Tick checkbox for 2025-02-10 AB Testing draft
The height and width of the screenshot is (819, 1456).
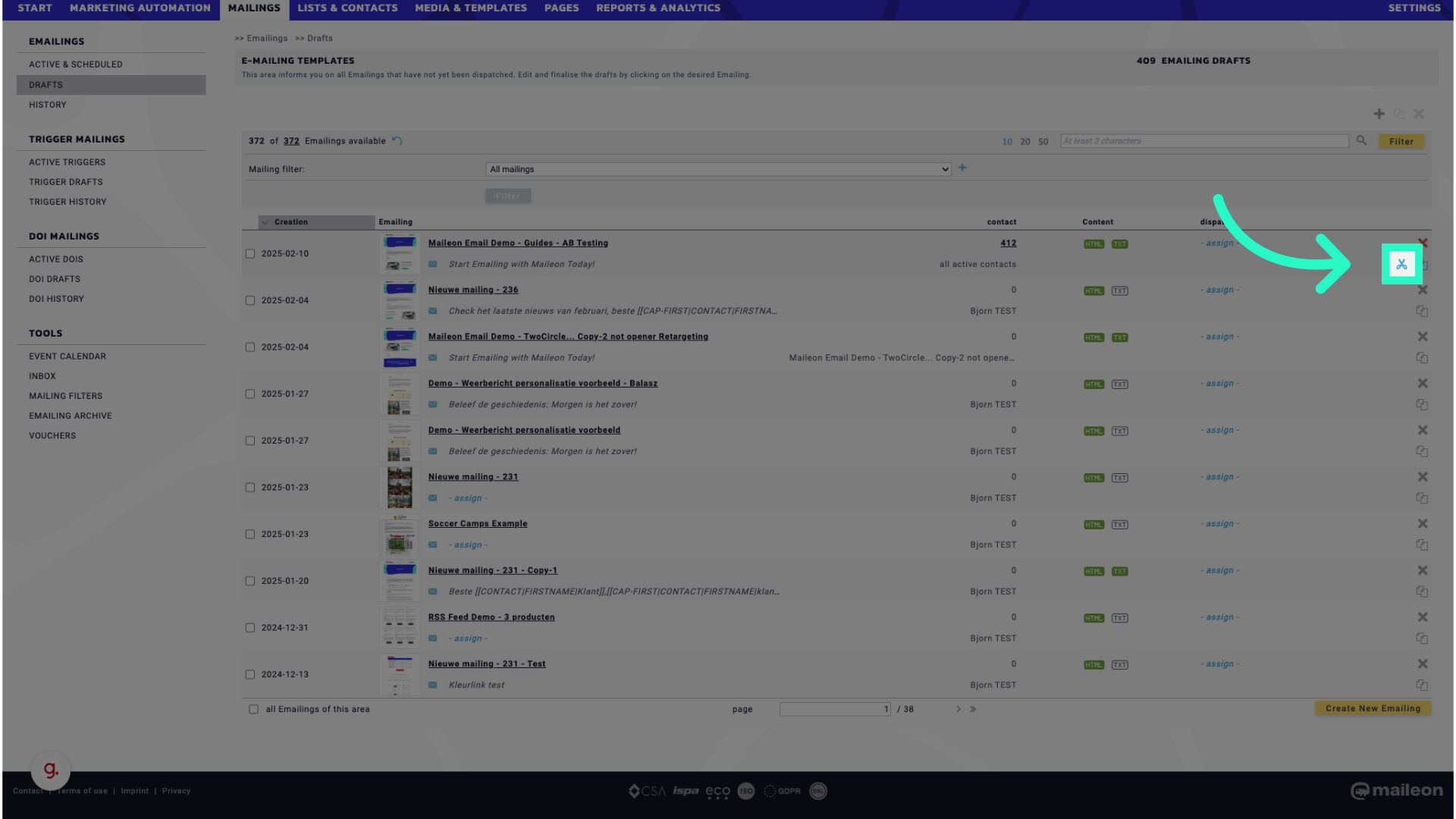[x=250, y=253]
